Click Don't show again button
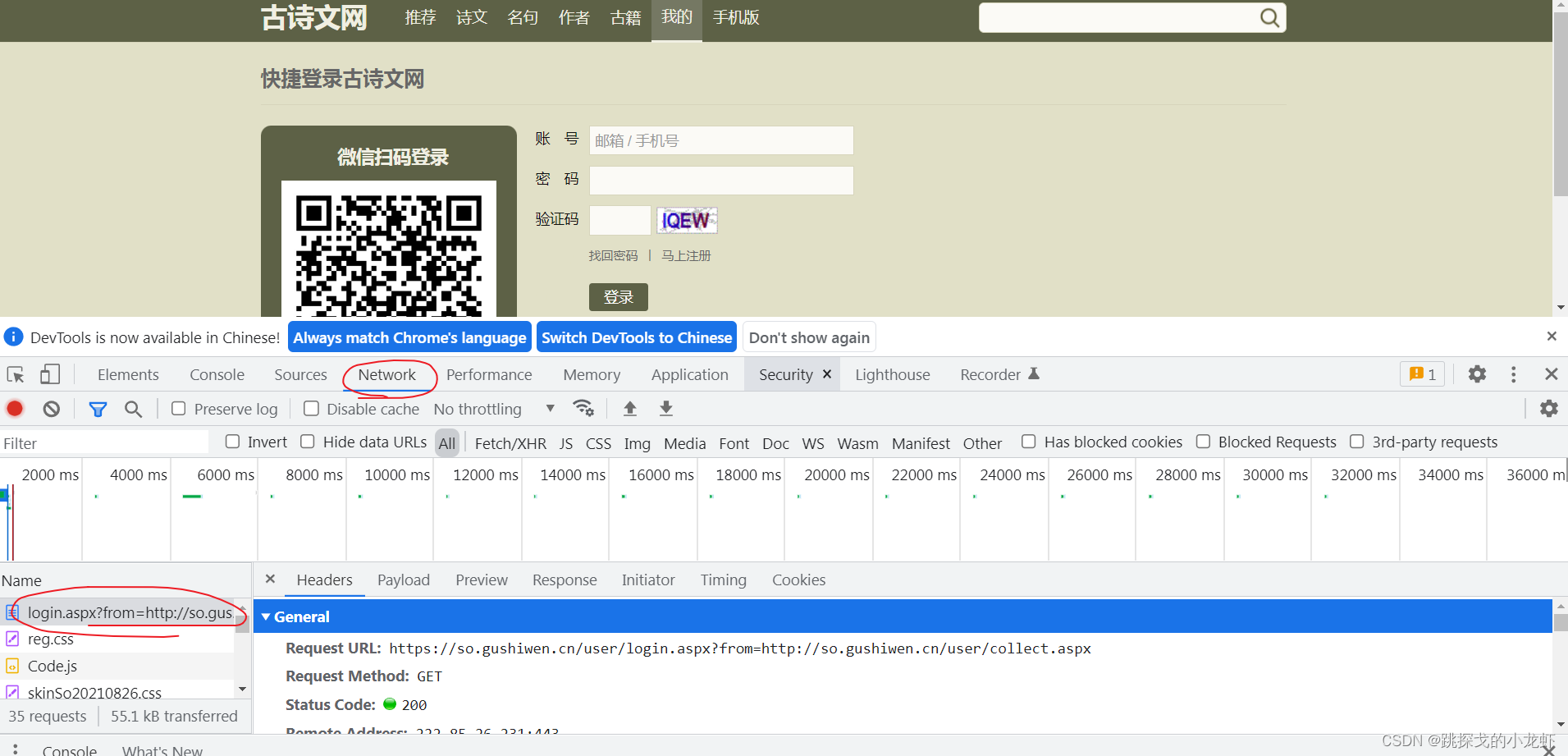 click(x=809, y=337)
